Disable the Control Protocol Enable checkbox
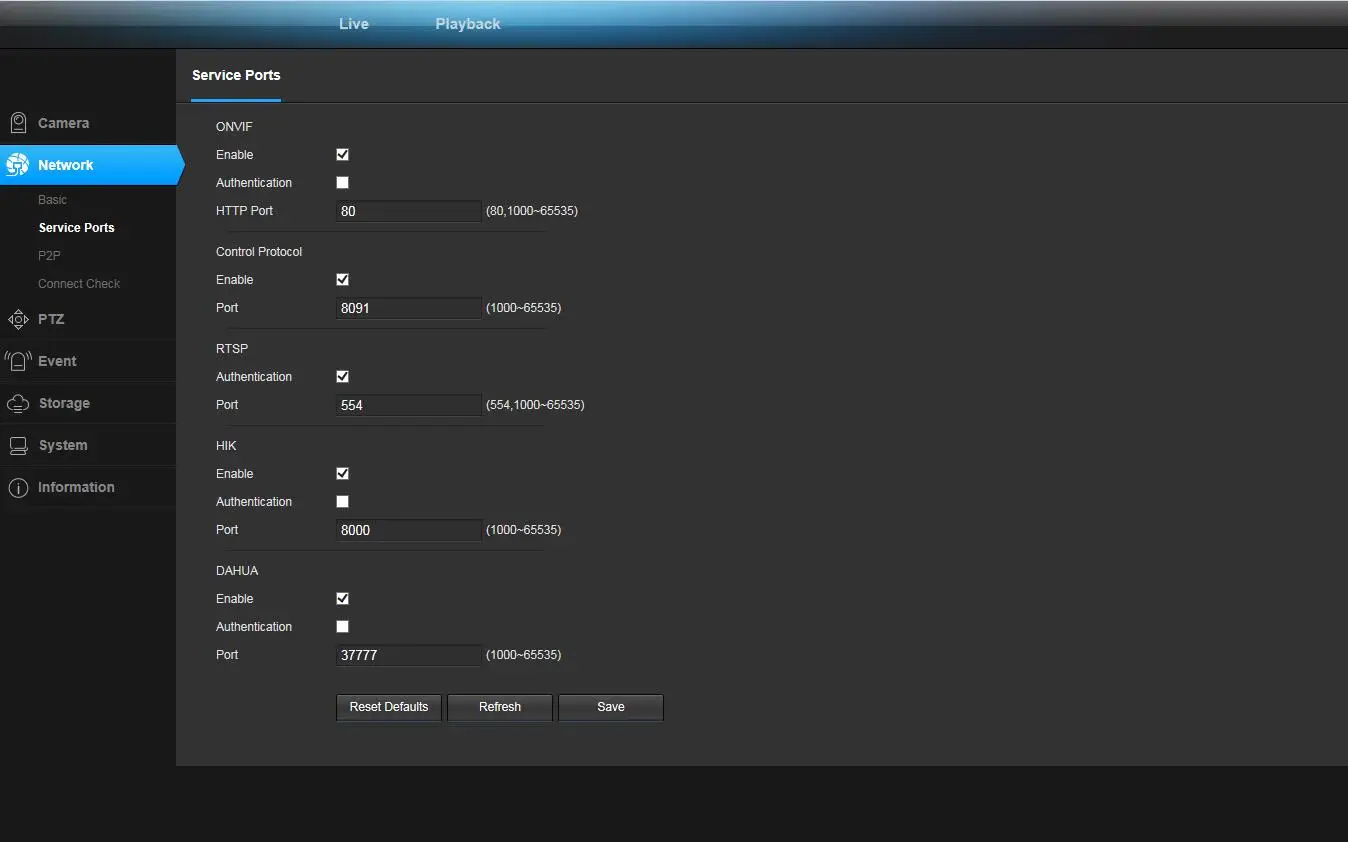The height and width of the screenshot is (842, 1348). (342, 280)
